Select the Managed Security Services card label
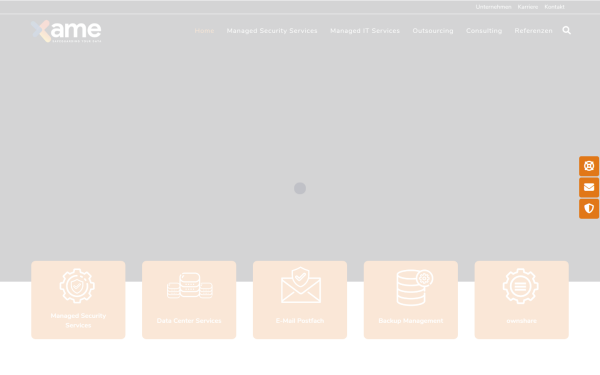This screenshot has height=375, width=600. tap(78, 321)
